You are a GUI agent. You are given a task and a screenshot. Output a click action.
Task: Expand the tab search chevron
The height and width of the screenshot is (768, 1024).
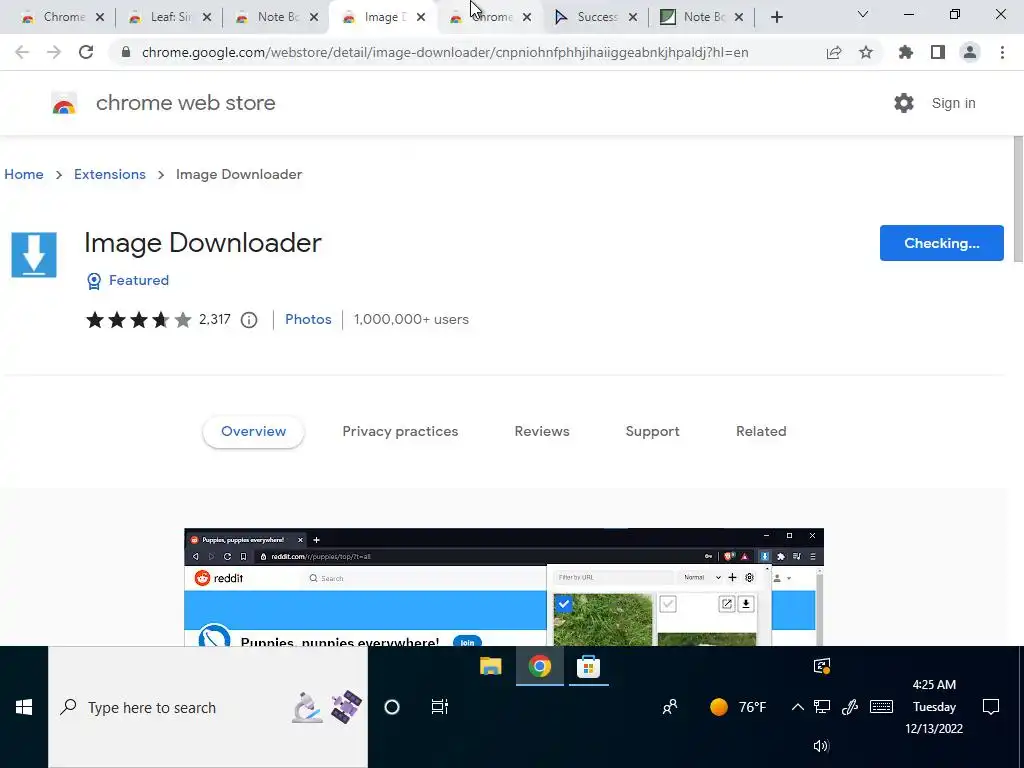pos(863,14)
